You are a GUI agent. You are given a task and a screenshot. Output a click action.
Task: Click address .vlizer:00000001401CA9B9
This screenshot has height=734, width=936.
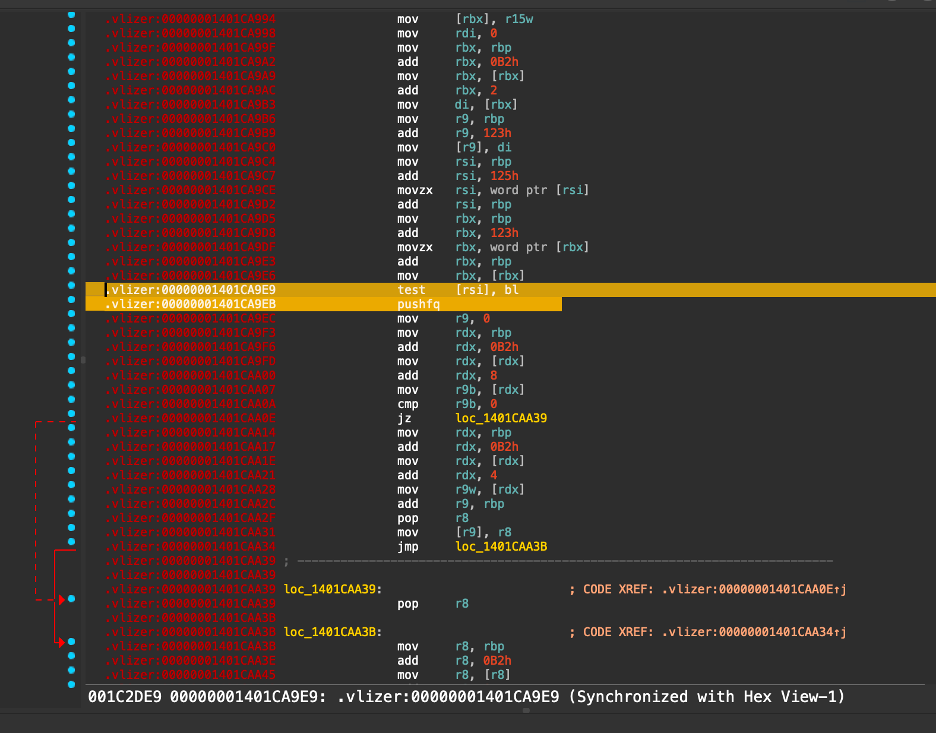pyautogui.click(x=190, y=133)
